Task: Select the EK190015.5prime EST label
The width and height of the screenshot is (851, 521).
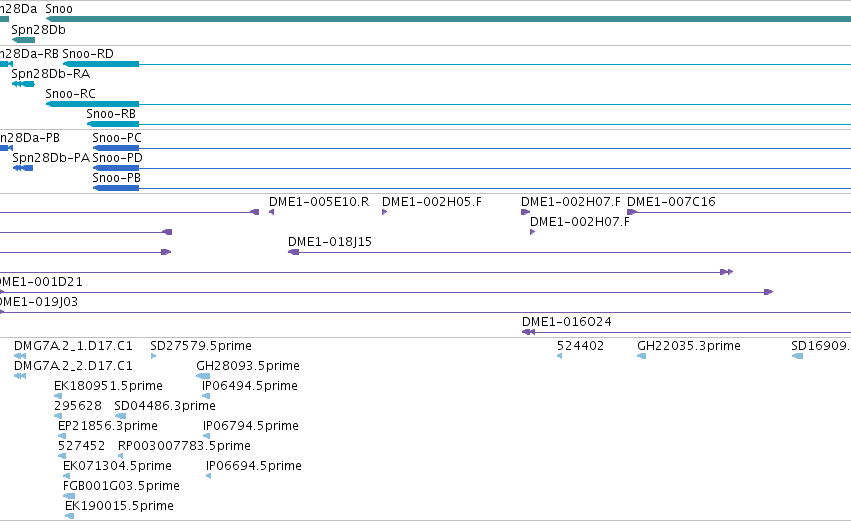Action: (x=119, y=506)
